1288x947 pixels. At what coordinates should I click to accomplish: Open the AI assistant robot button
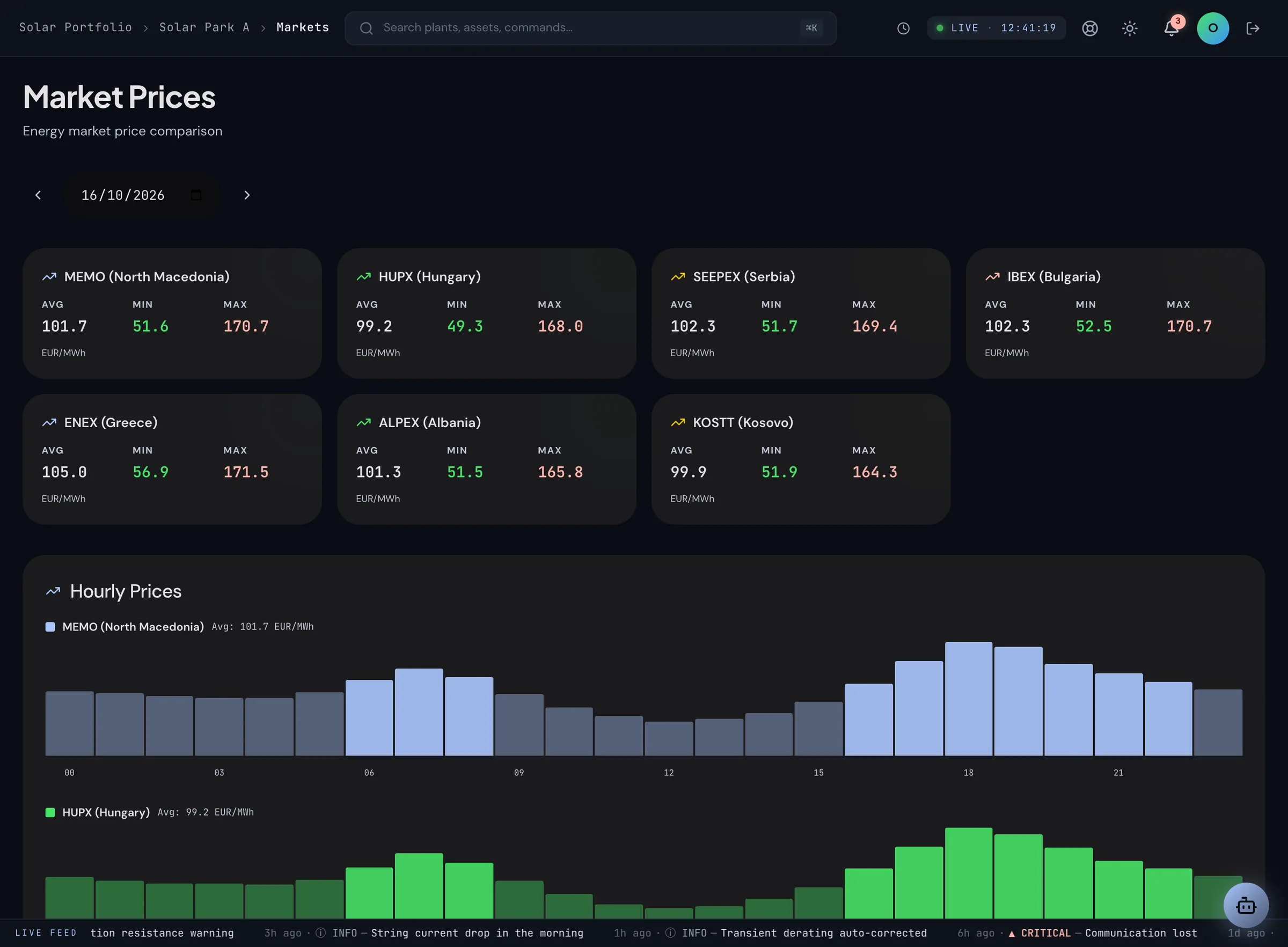(x=1246, y=905)
